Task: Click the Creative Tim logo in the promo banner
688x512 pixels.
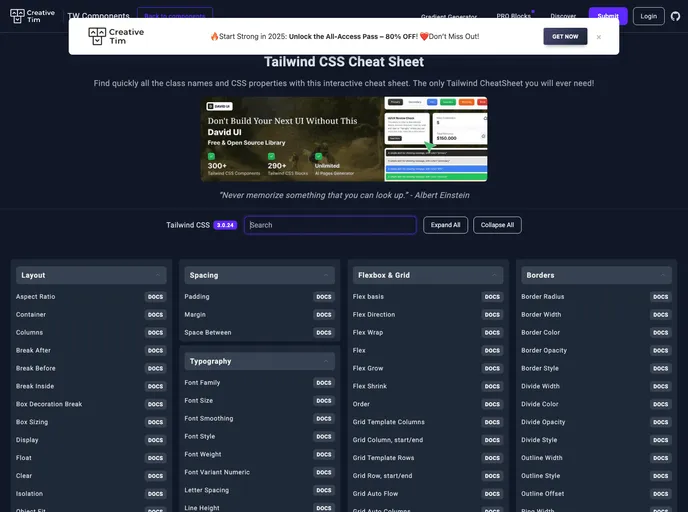Action: click(116, 36)
